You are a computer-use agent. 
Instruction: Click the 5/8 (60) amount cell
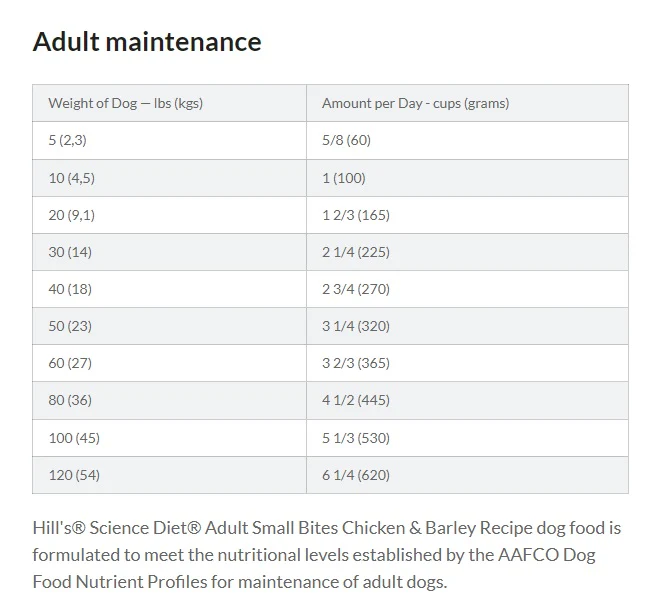click(x=467, y=140)
